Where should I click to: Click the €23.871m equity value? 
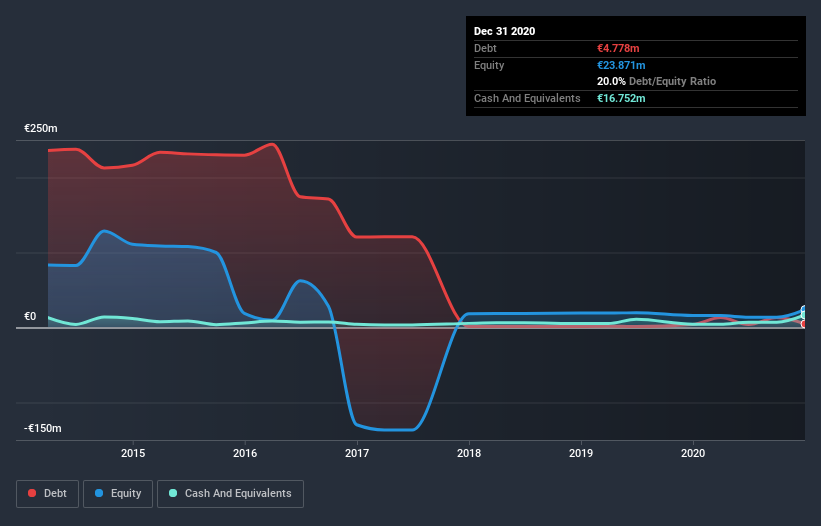[x=621, y=65]
